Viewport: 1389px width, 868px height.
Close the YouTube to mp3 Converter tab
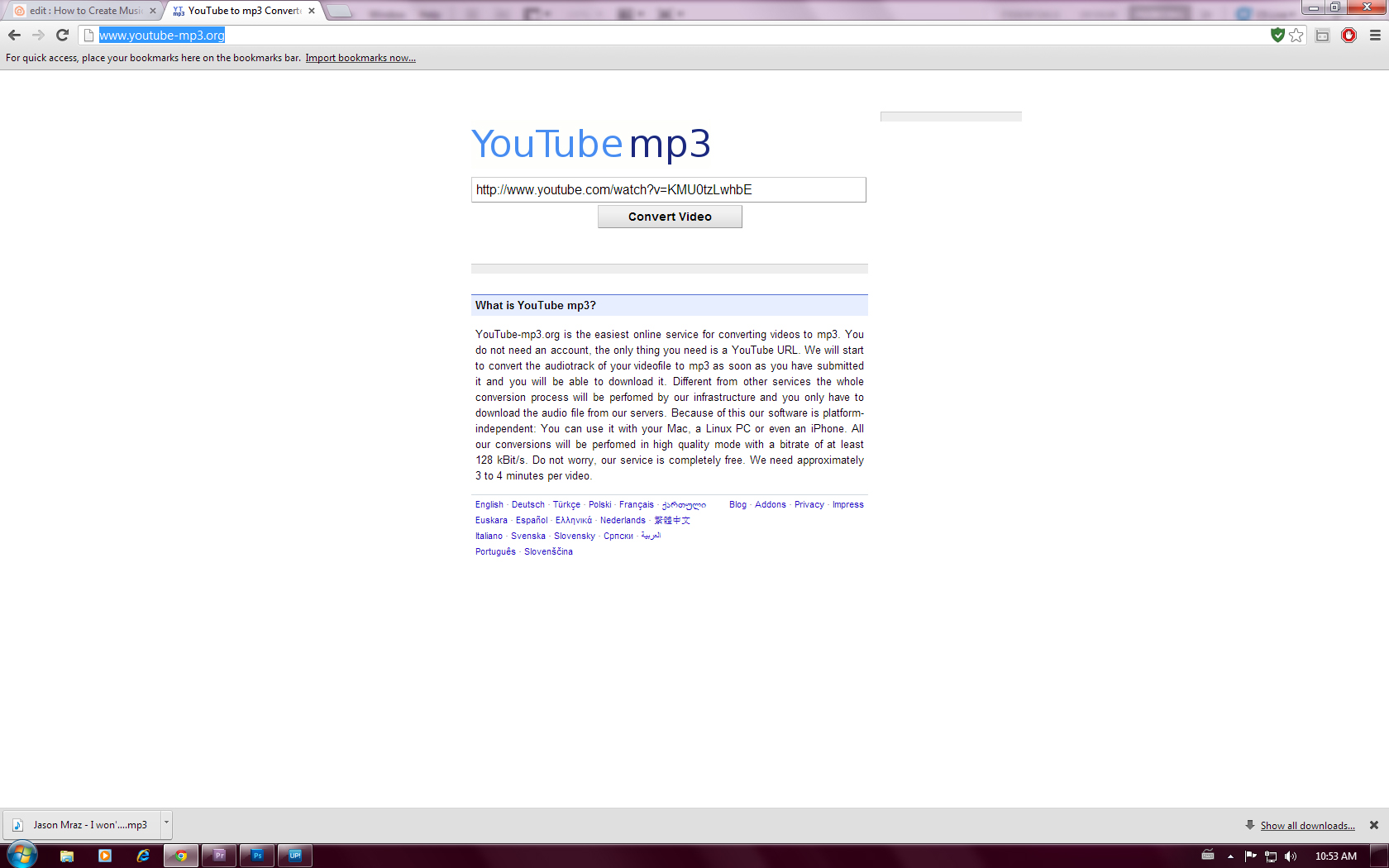tap(312, 11)
